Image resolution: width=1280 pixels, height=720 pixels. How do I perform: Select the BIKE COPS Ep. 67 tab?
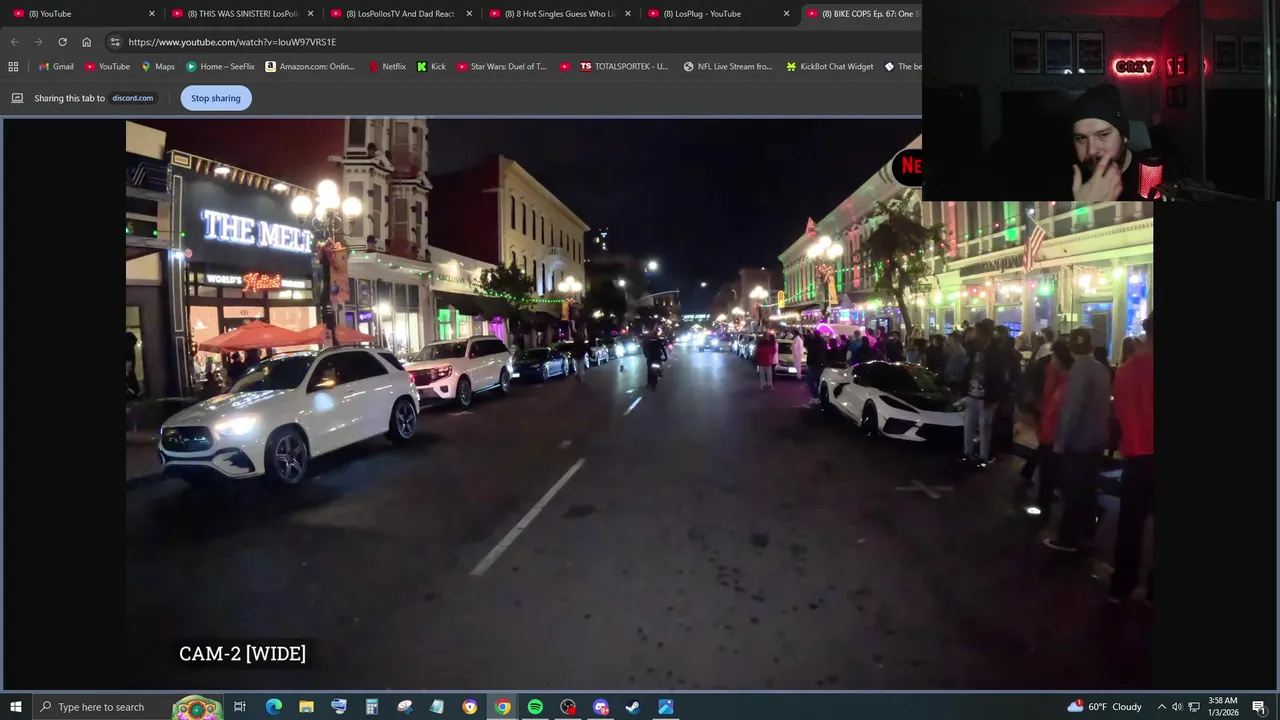(864, 14)
